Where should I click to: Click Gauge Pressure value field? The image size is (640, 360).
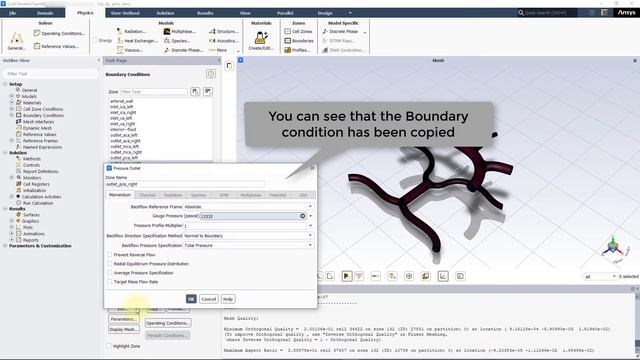pos(252,216)
